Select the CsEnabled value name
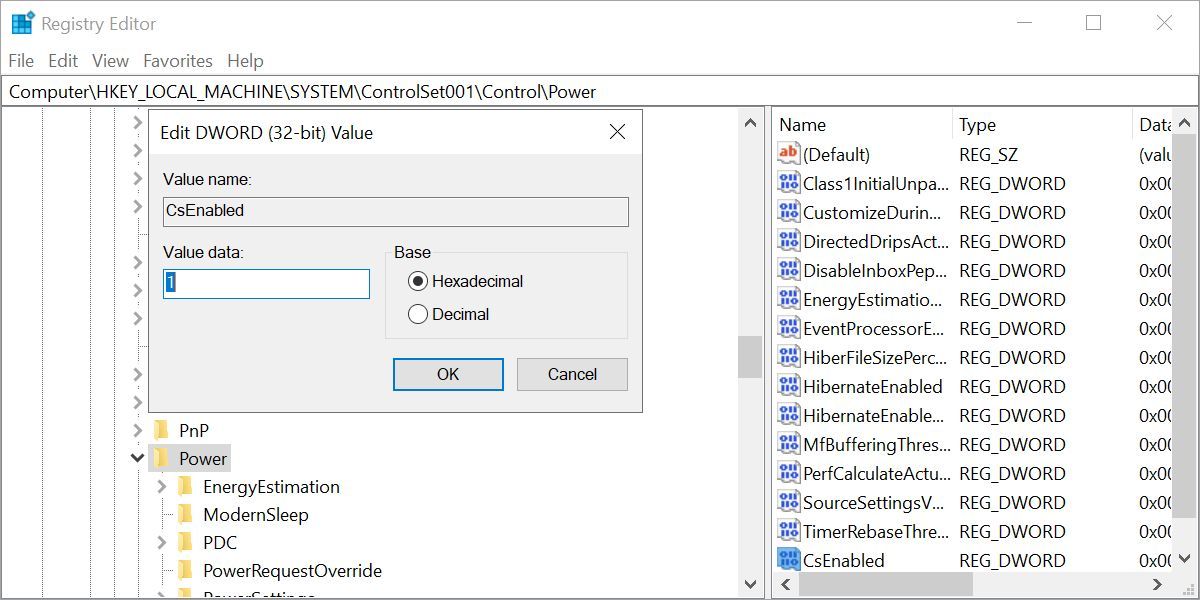 [x=844, y=560]
